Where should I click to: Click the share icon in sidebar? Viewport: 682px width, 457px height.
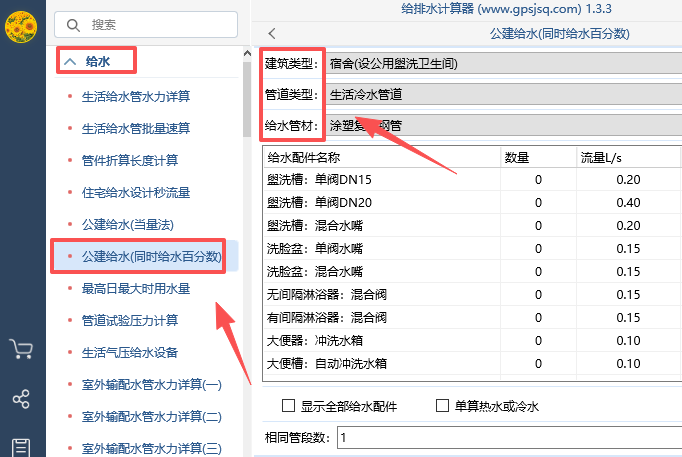[21, 399]
